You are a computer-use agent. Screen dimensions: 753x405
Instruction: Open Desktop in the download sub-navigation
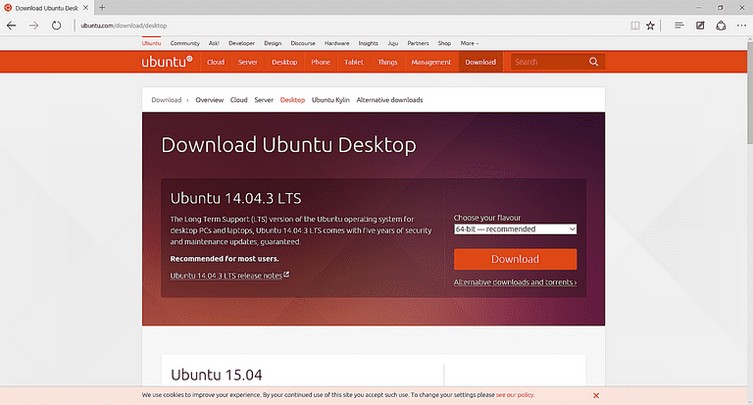[292, 100]
